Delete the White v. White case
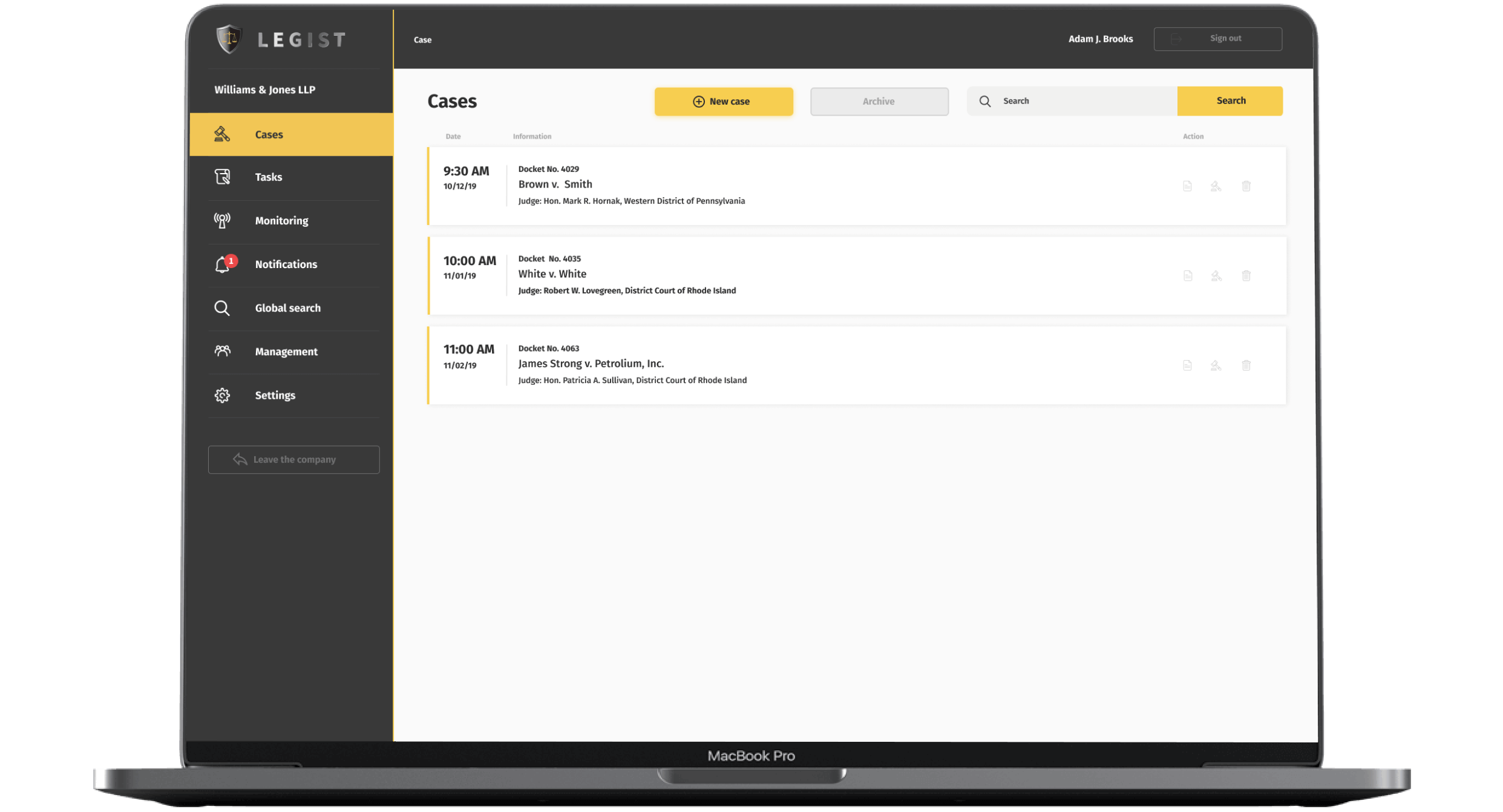1503x812 pixels. [1246, 276]
